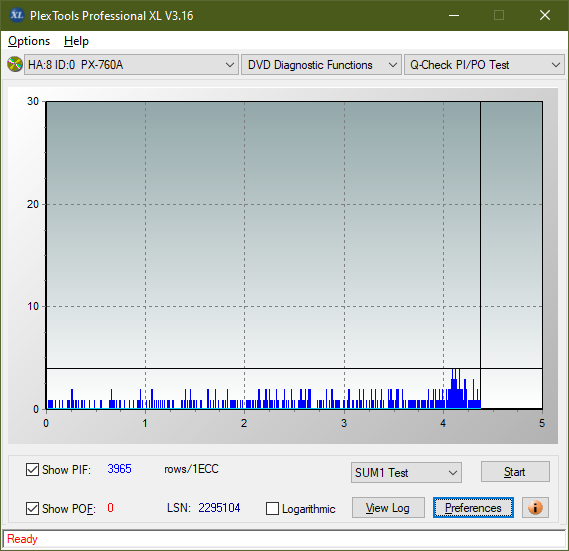Screen dimensions: 569x551
Task: Click the Ready status bar text
Action: click(22, 539)
